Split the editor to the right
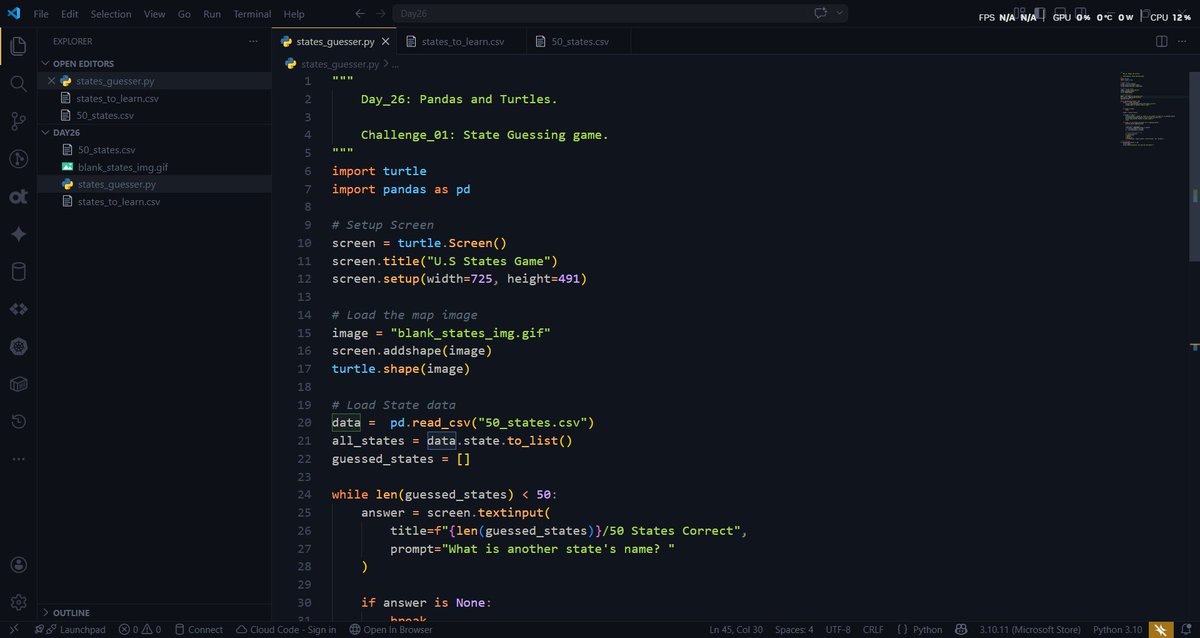 [x=1161, y=41]
